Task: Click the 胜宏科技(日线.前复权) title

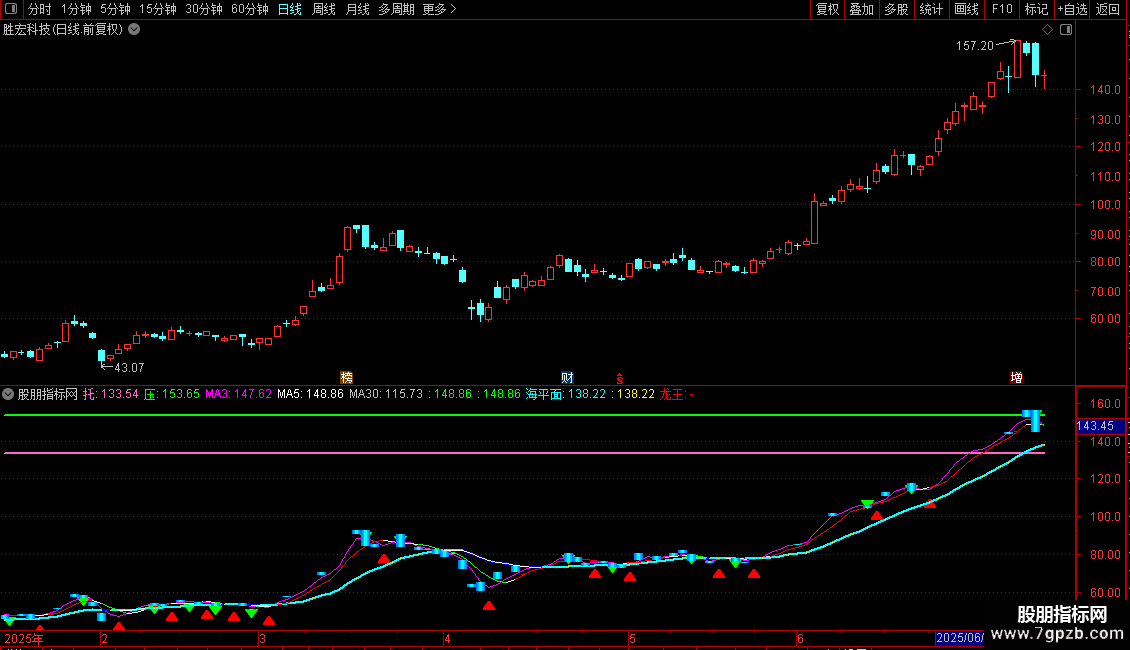Action: (63, 29)
